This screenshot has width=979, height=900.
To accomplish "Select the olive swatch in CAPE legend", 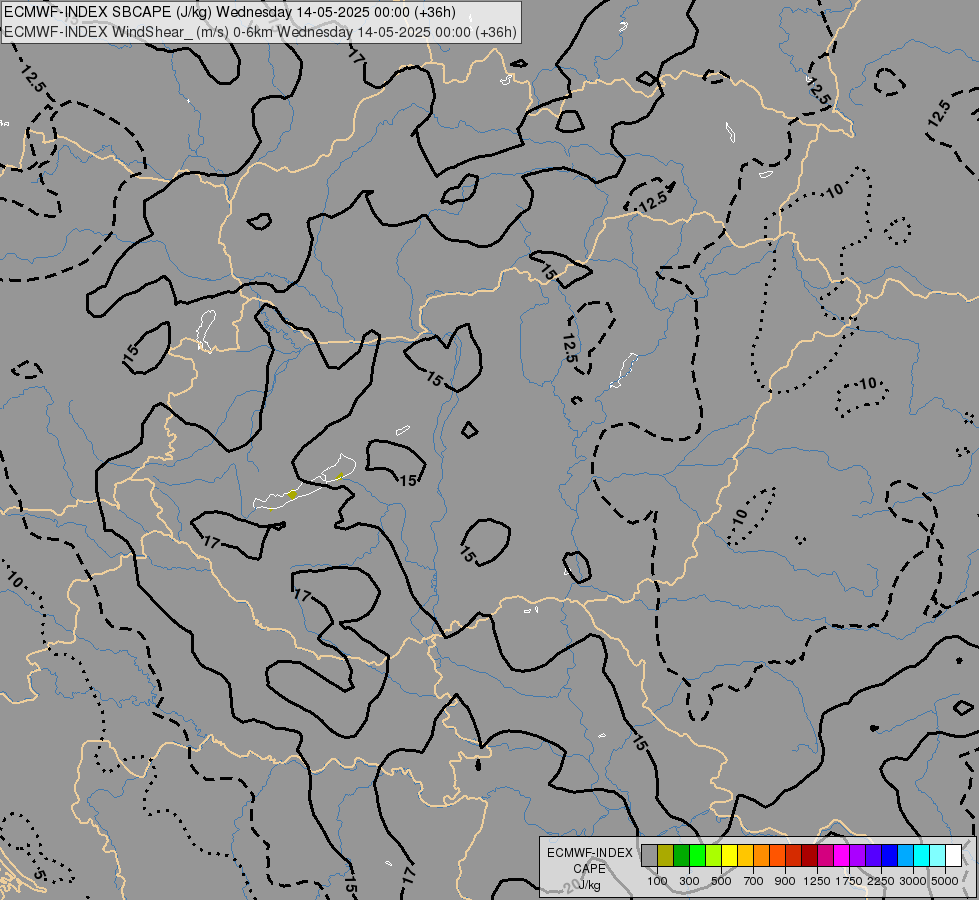I will coord(666,855).
